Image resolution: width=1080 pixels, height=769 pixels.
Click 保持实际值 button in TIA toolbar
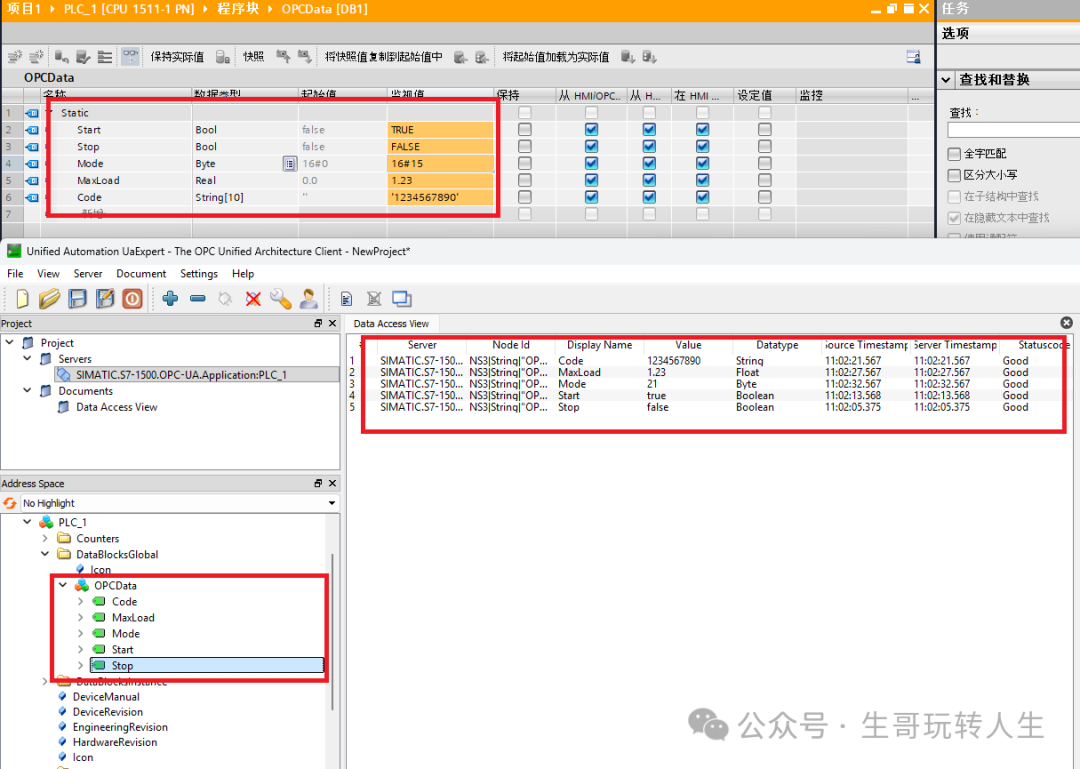click(177, 57)
